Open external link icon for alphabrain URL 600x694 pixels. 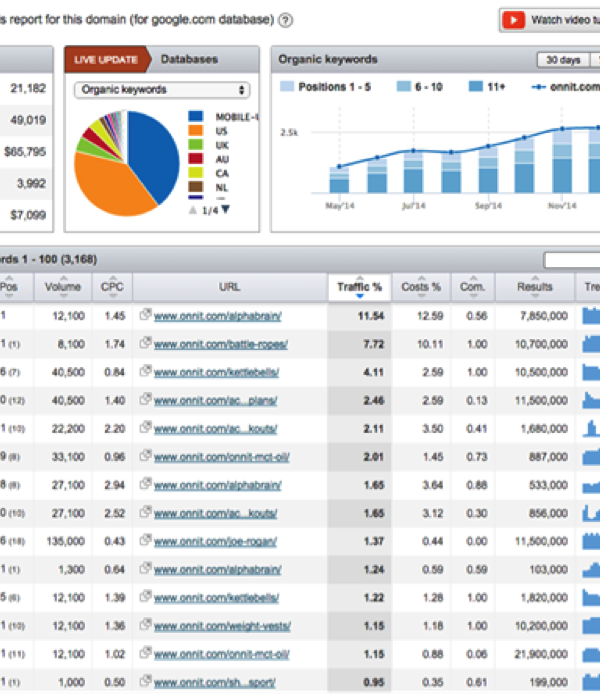[145, 316]
